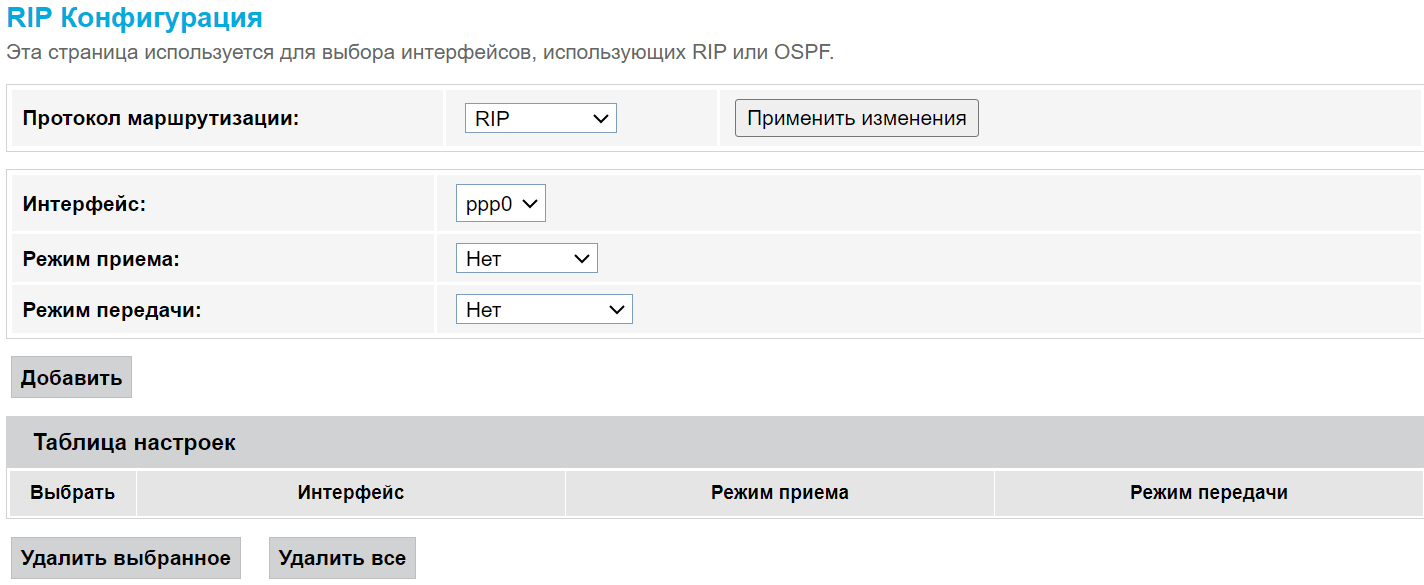Screen dimensions: 1424x585
Task: Click the Интерфейс: form field label
Action: coord(84,204)
